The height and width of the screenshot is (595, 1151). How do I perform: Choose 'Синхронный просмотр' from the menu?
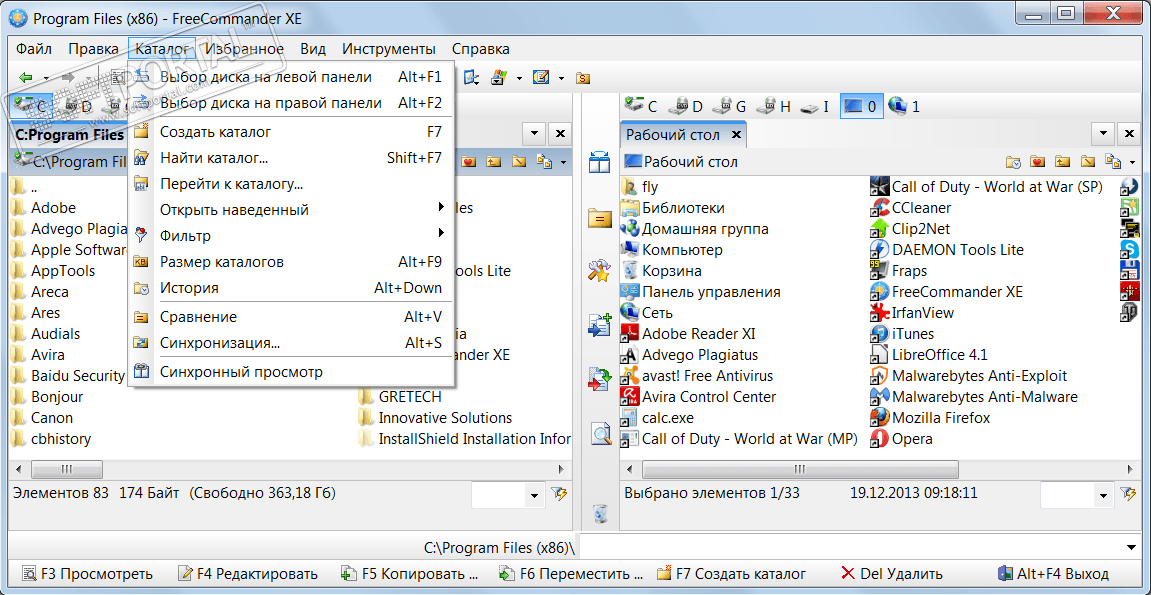point(291,373)
